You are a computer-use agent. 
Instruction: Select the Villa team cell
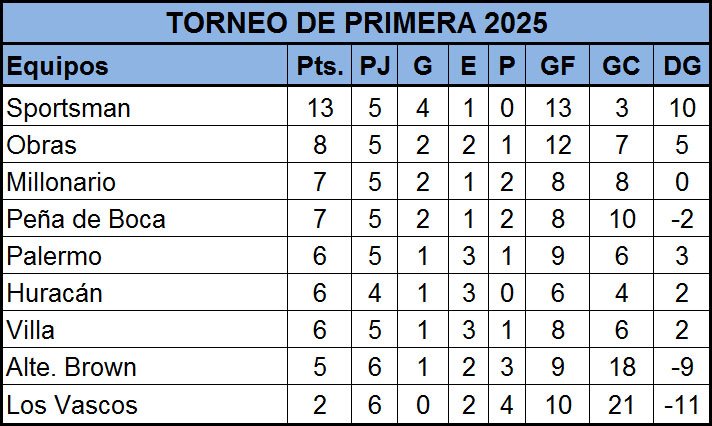coord(145,330)
